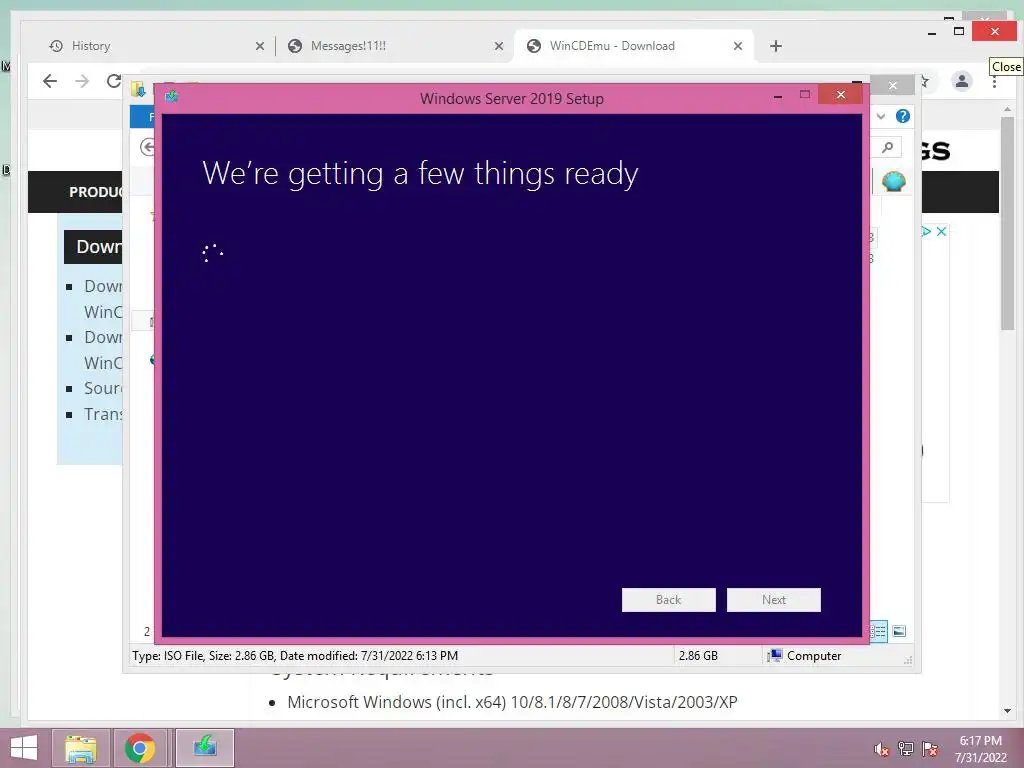
Task: Open a new Chrome tab
Action: point(776,46)
